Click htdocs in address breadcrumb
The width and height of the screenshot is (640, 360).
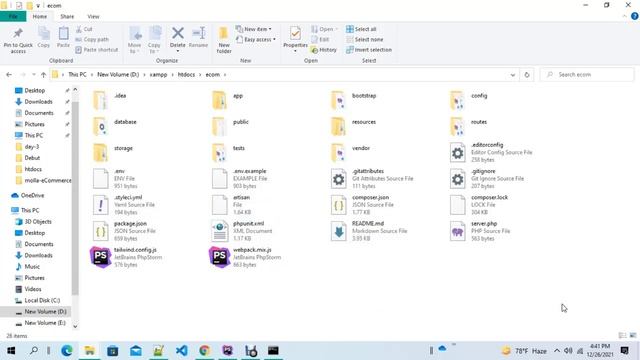click(186, 75)
